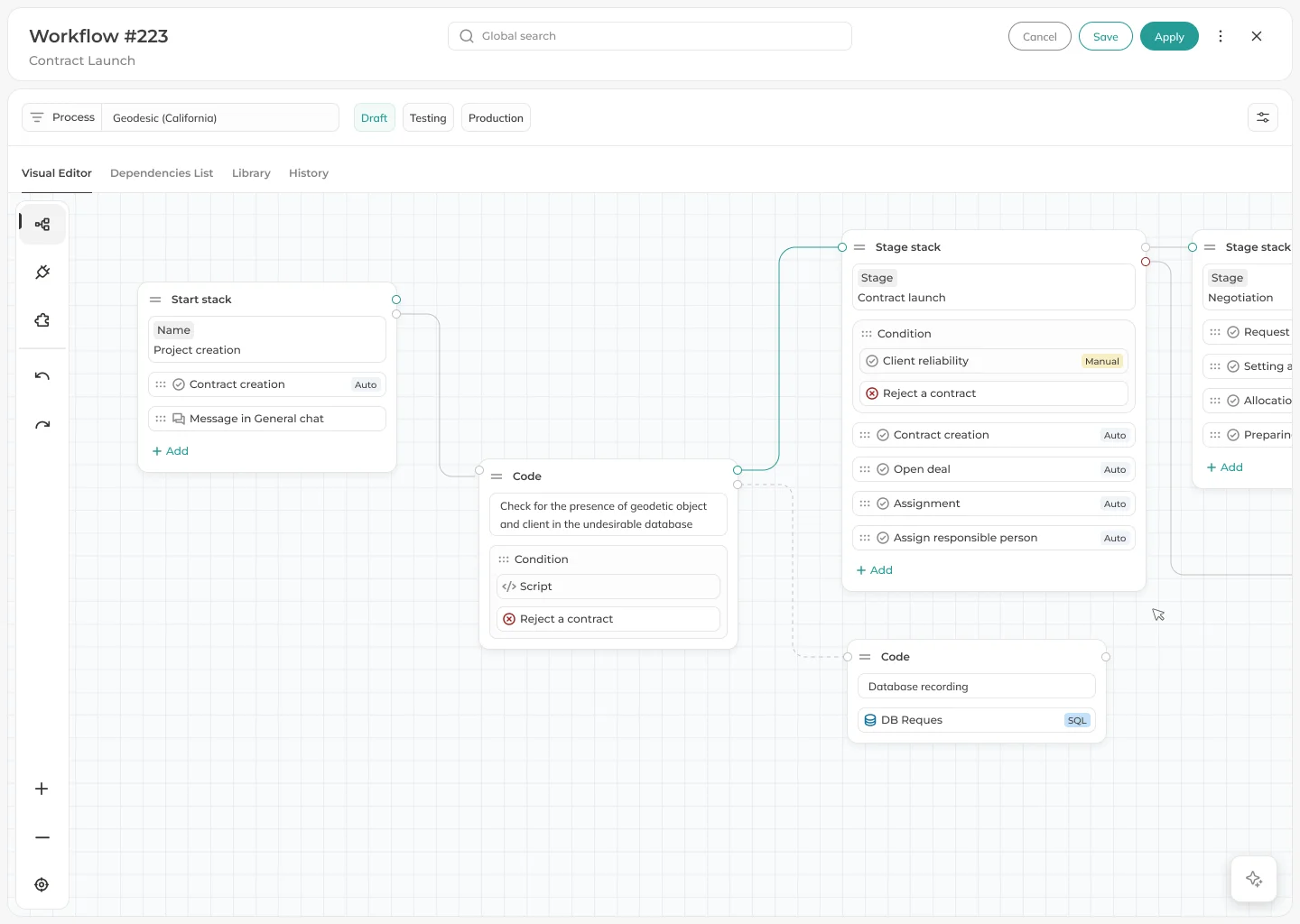Screen dimensions: 1300x924
Task: Toggle the Client reliability condition checkmark
Action: click(x=872, y=361)
